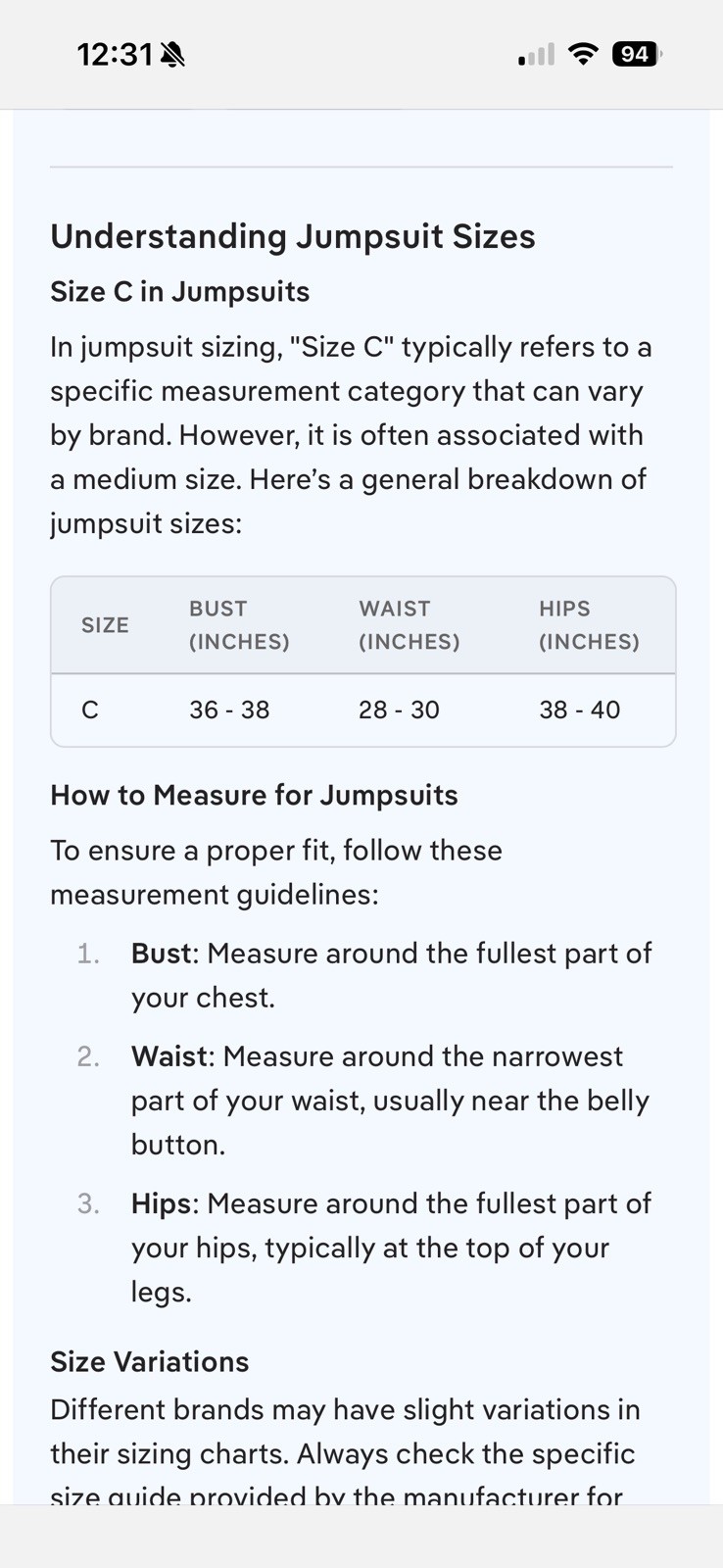The height and width of the screenshot is (1568, 723).
Task: Tap the 28 - 30 waist measurement cell
Action: pyautogui.click(x=399, y=710)
